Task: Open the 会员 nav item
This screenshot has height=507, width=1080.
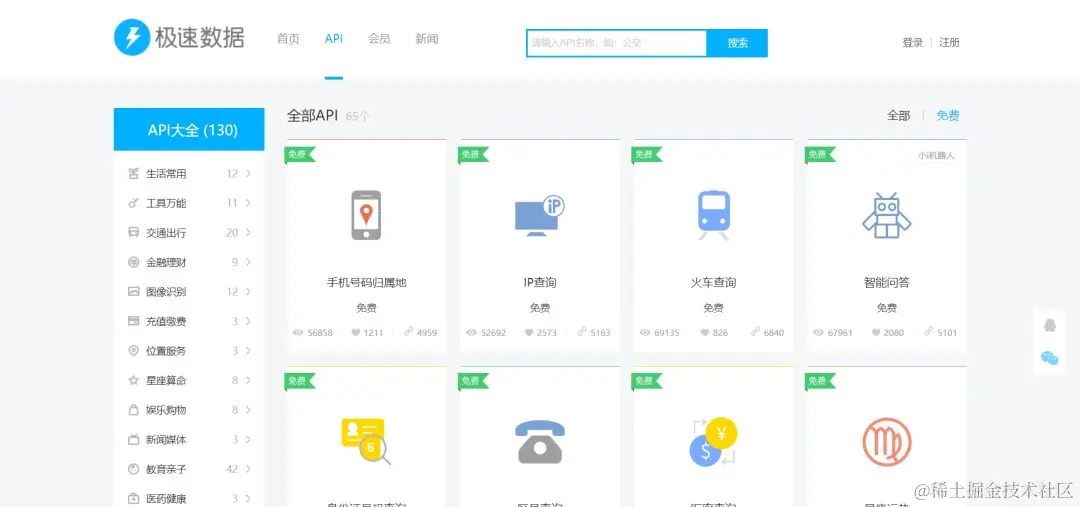Action: (x=380, y=39)
